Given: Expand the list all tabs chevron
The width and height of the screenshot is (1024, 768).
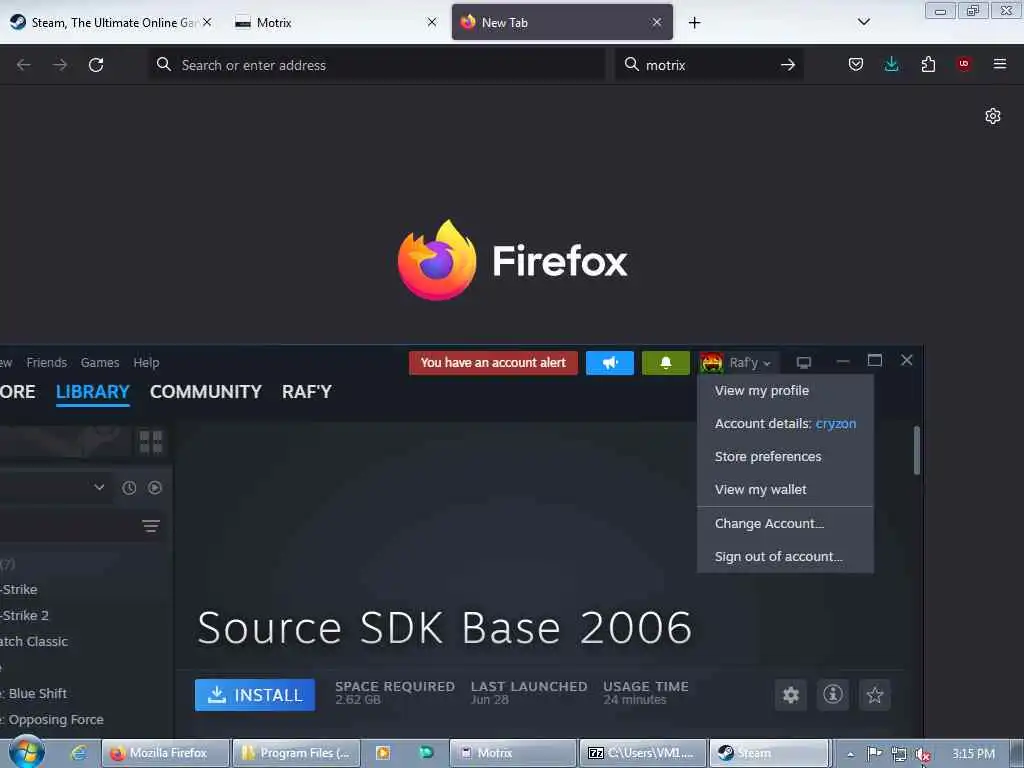Looking at the screenshot, I should click(x=863, y=22).
